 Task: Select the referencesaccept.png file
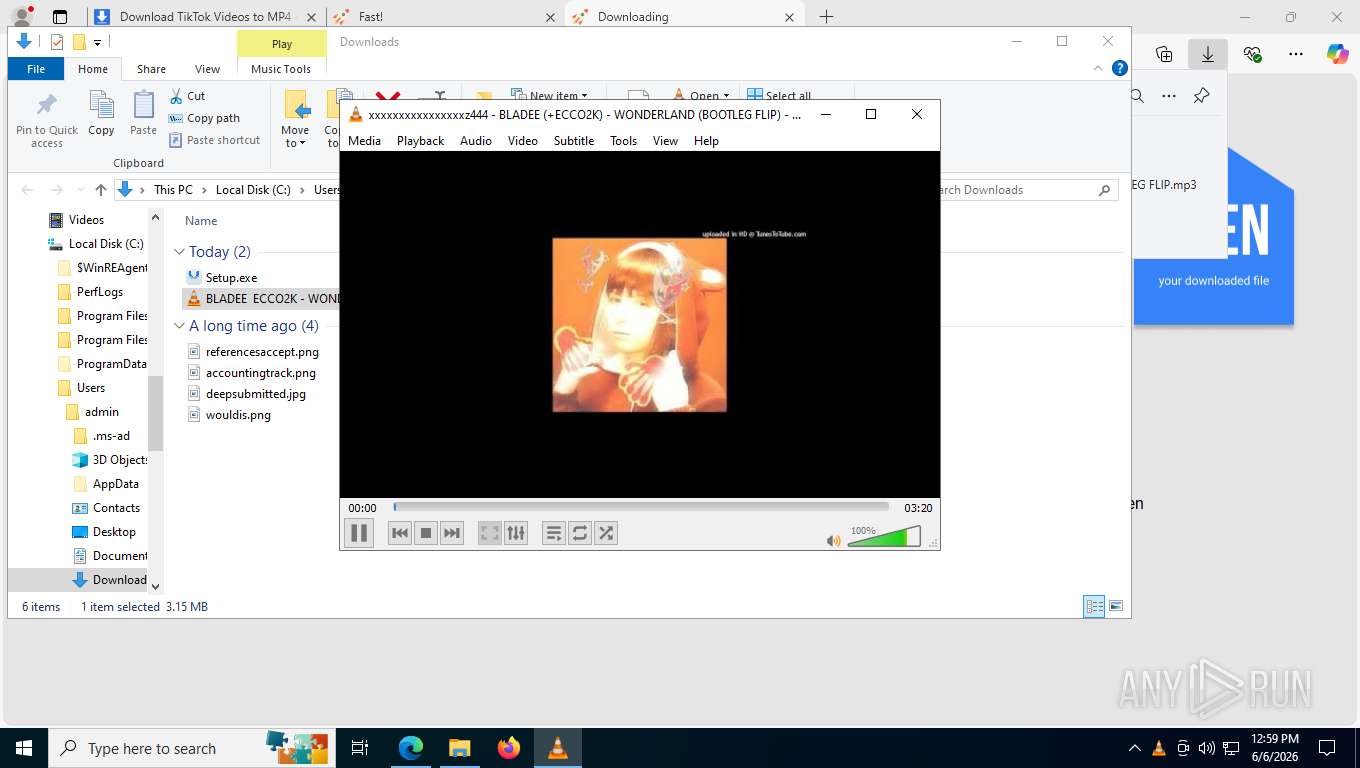coord(262,352)
